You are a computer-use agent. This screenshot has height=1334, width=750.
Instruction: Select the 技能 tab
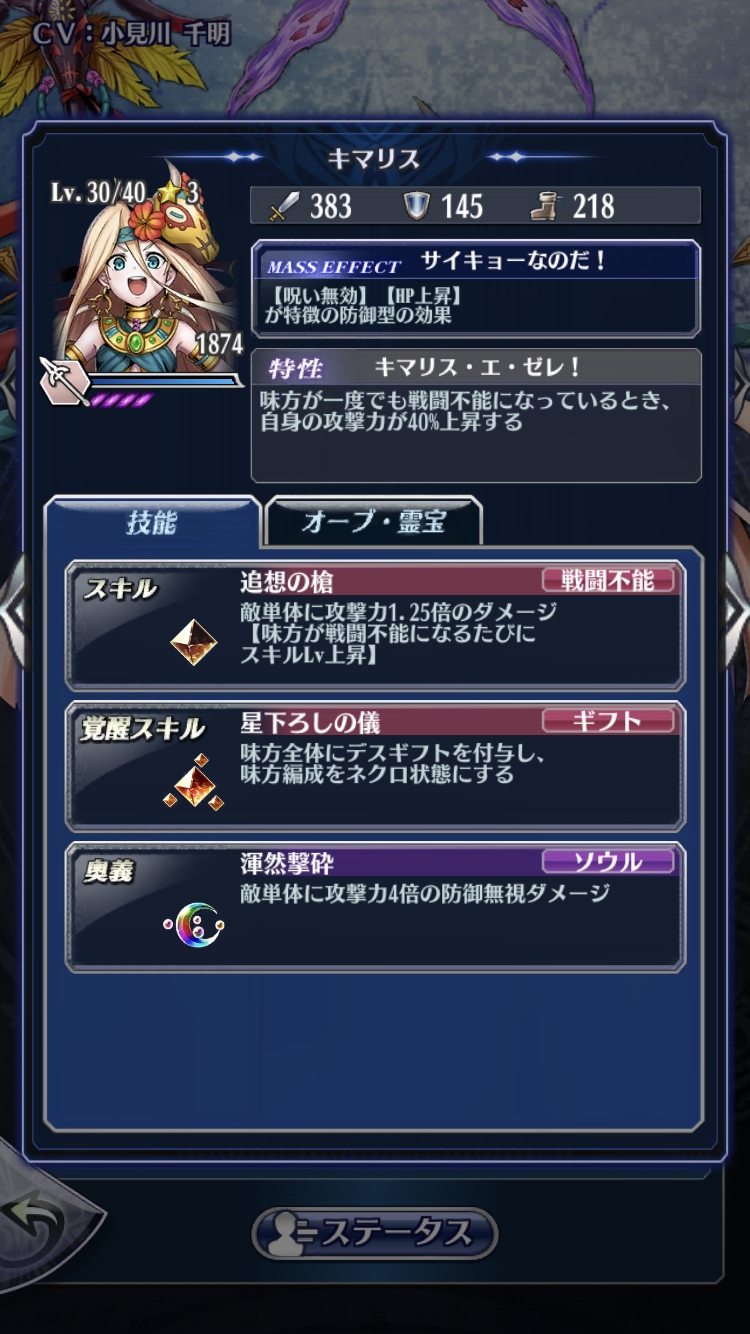(152, 522)
